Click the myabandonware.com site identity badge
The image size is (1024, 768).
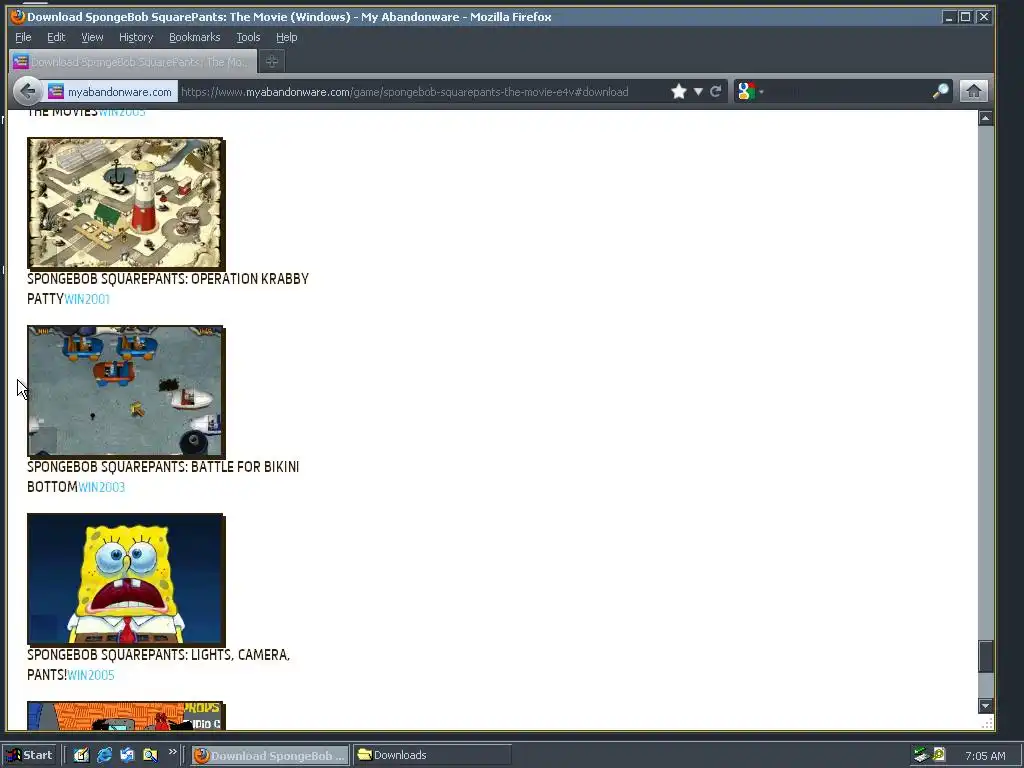pos(110,91)
